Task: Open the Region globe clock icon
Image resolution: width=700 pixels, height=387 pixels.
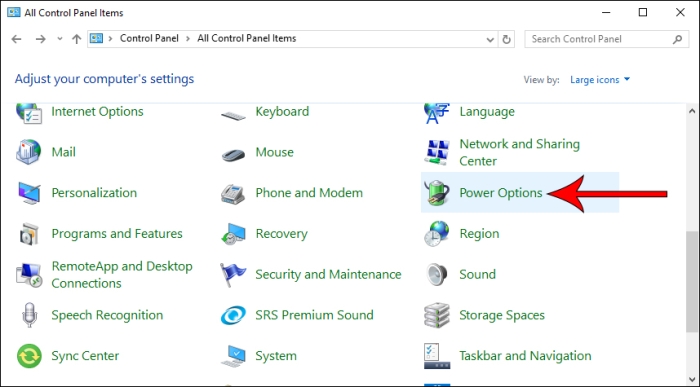Action: pos(437,233)
